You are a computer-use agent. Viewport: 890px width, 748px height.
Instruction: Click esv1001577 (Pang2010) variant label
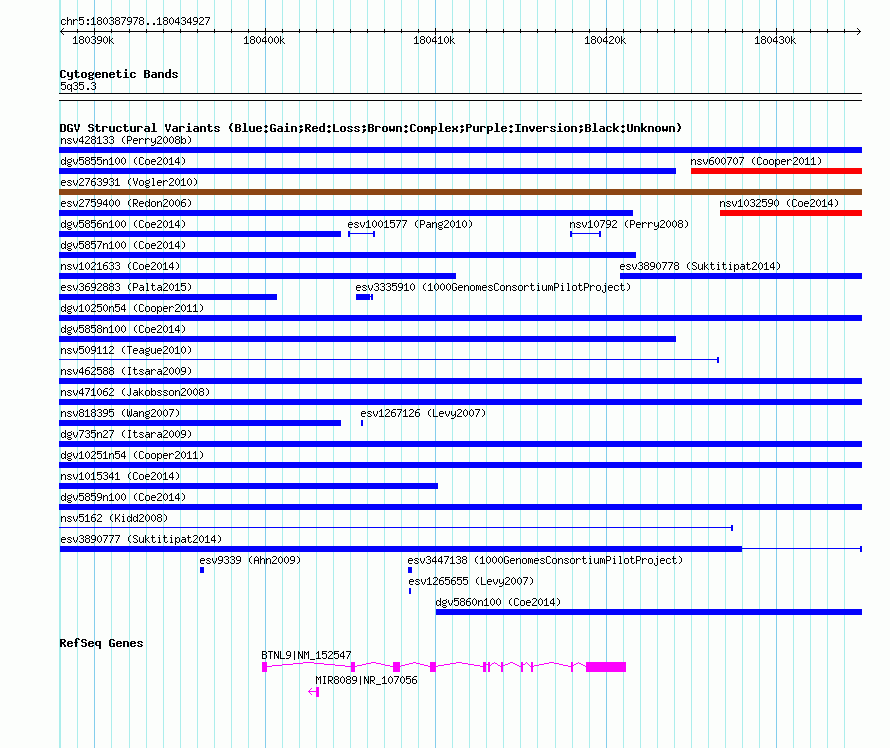410,224
